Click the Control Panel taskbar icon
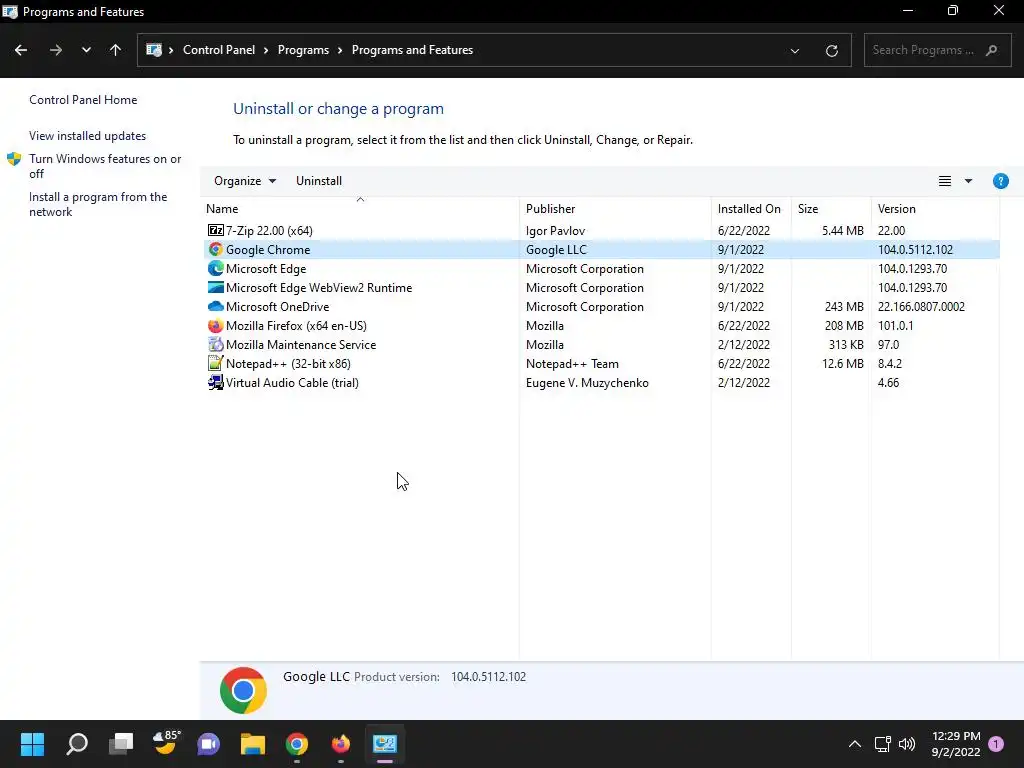 385,744
